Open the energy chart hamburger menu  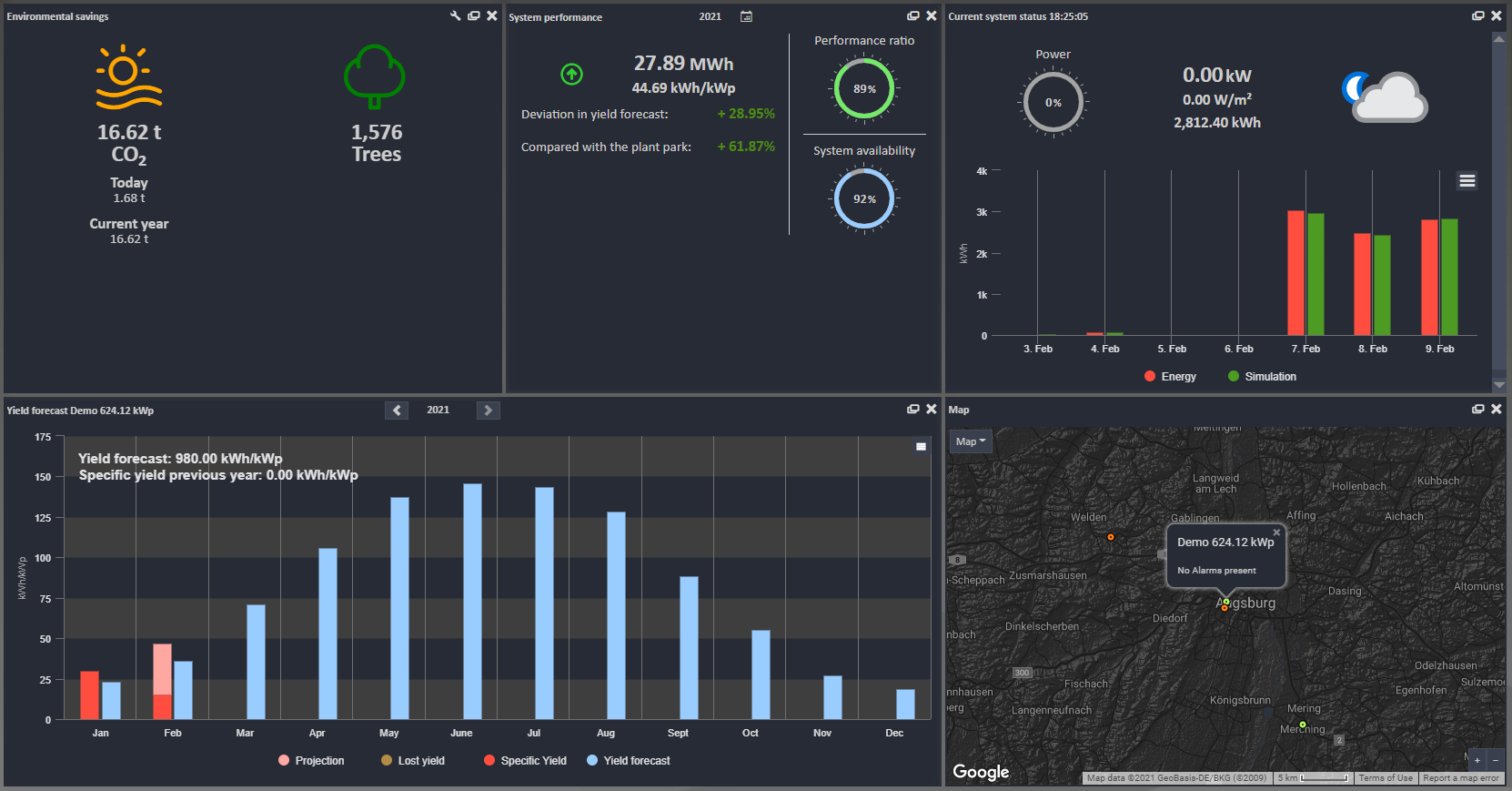click(1467, 181)
